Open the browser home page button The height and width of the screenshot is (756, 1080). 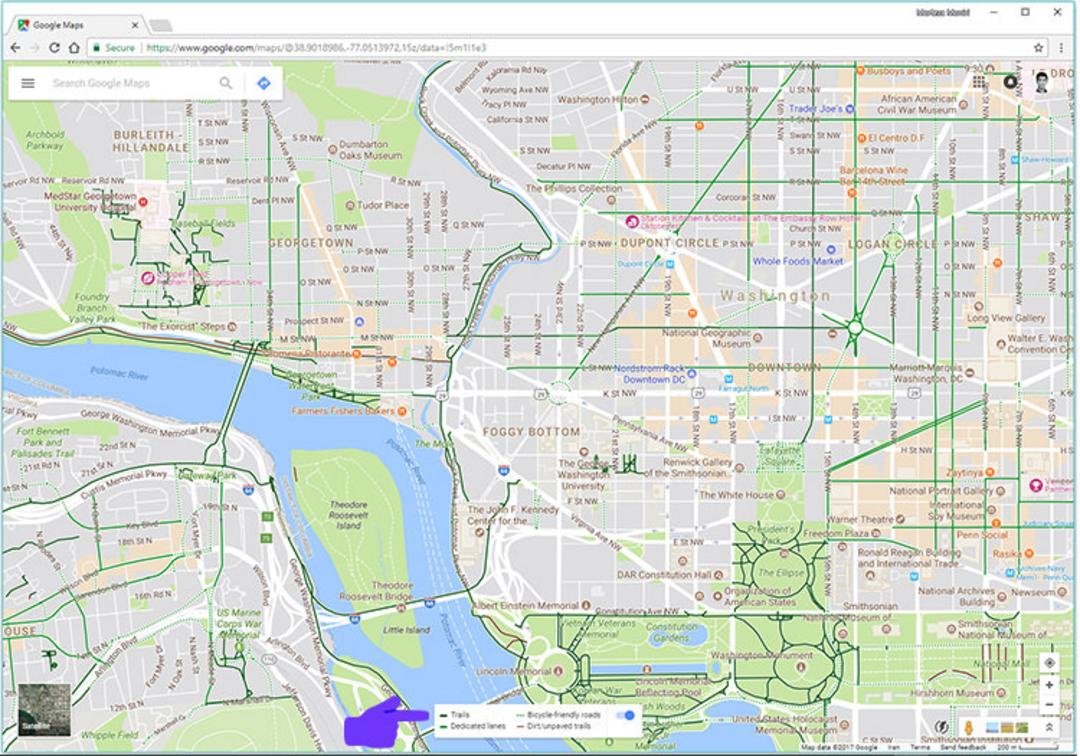[x=74, y=48]
